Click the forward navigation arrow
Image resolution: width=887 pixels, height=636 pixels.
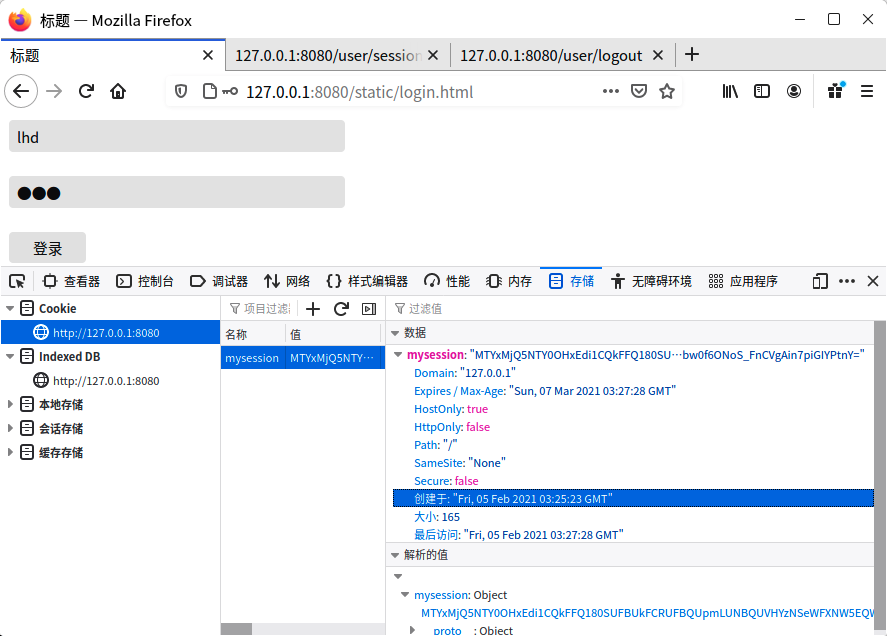click(x=54, y=91)
